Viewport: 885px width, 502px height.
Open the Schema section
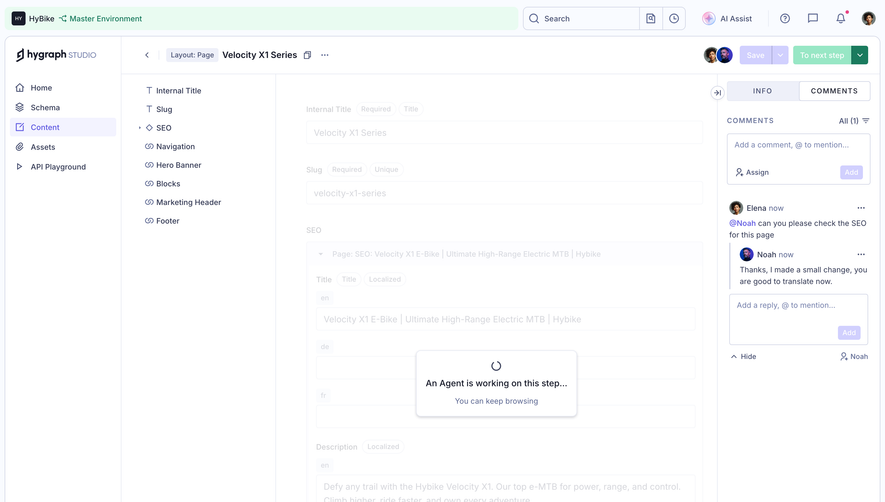click(x=63, y=107)
